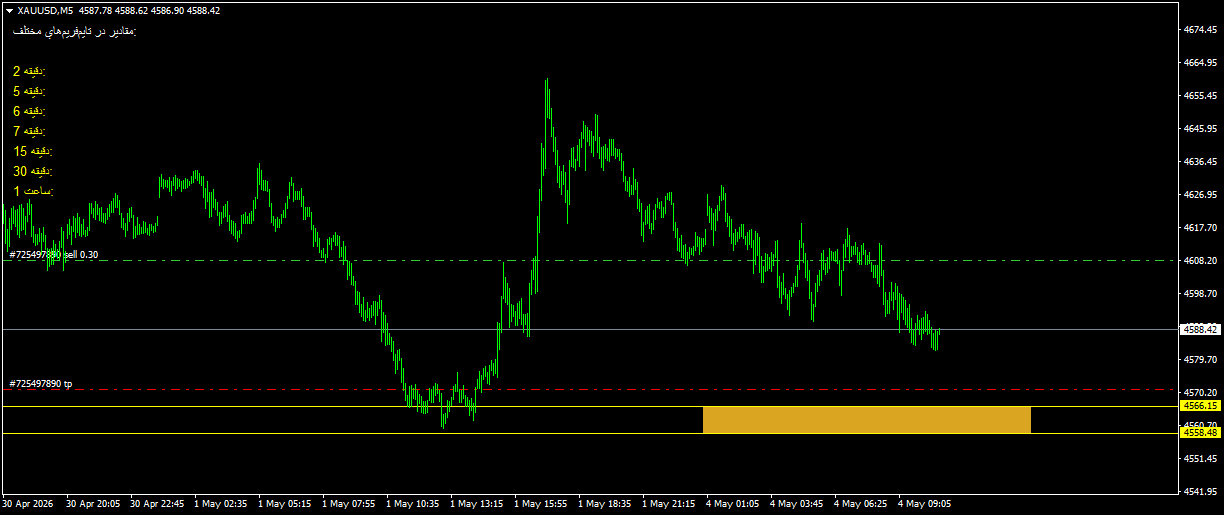Select the #725497890 sell 0.30 order label
Image resolution: width=1224 pixels, height=515 pixels.
[x=54, y=255]
